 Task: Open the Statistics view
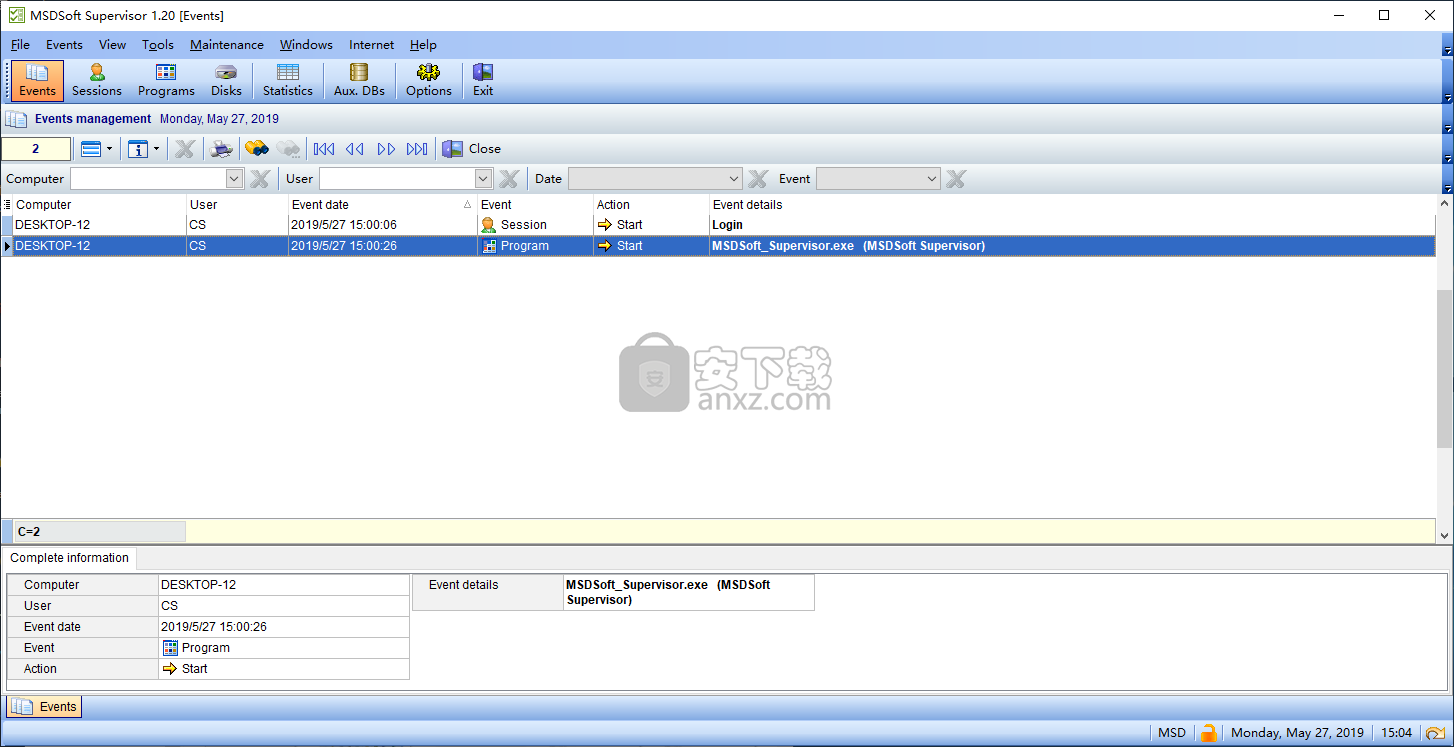(x=288, y=81)
